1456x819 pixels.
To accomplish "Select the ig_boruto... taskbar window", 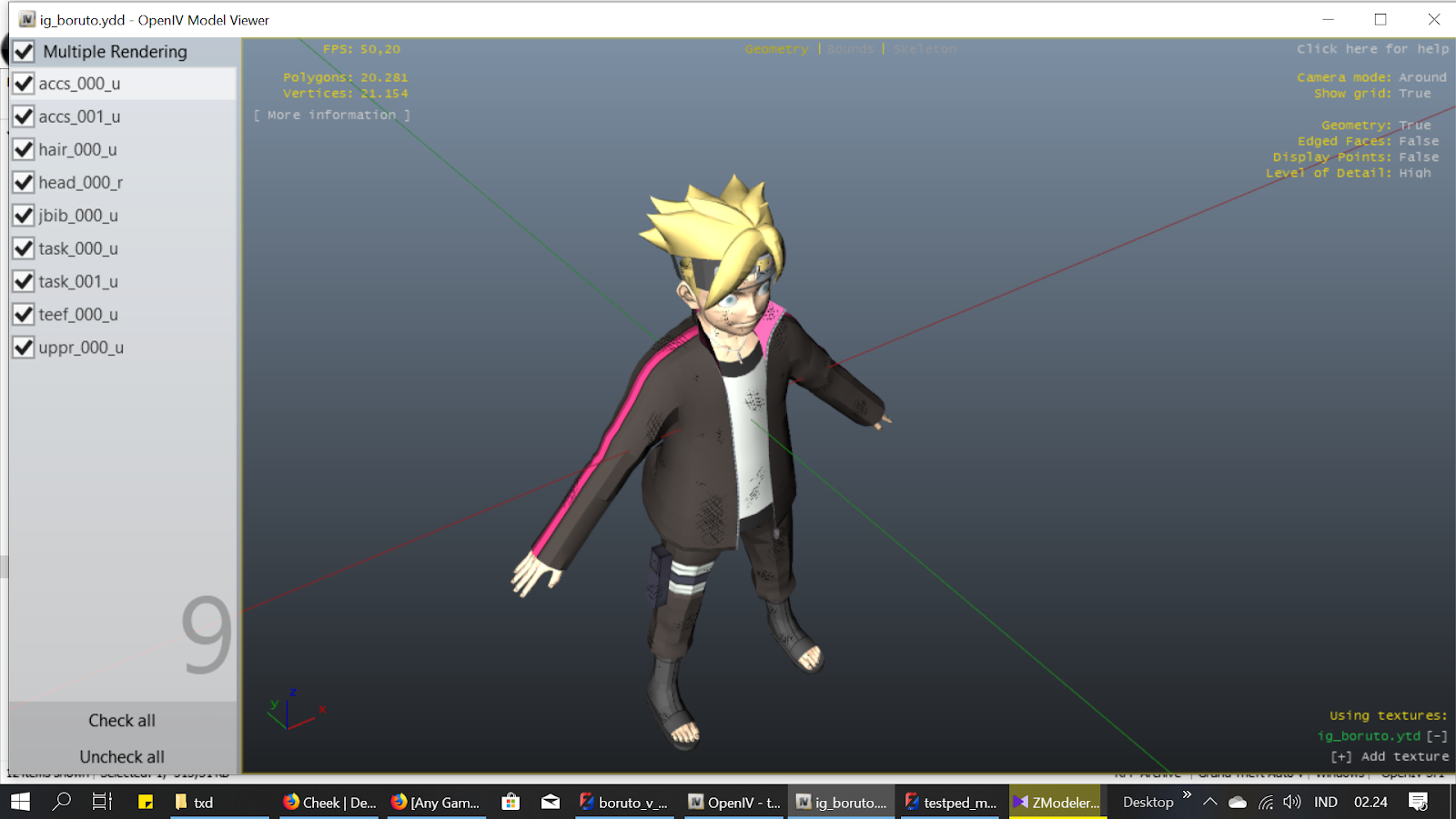I will 841,802.
